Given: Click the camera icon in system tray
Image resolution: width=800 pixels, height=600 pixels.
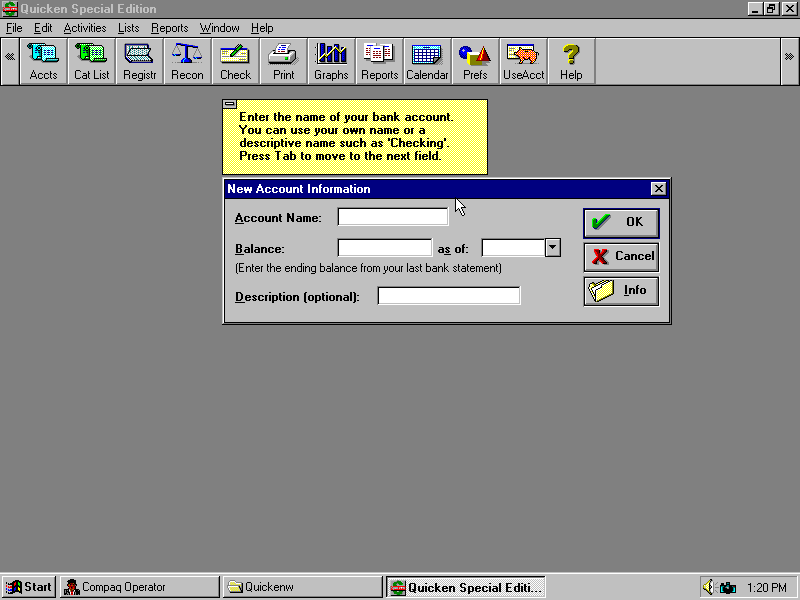Looking at the screenshot, I should (x=728, y=588).
